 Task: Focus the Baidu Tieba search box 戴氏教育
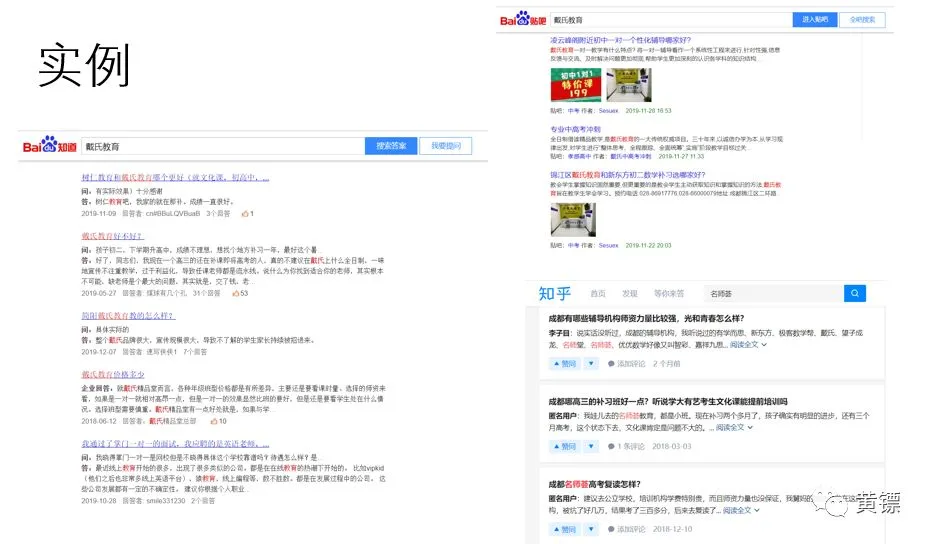click(671, 20)
